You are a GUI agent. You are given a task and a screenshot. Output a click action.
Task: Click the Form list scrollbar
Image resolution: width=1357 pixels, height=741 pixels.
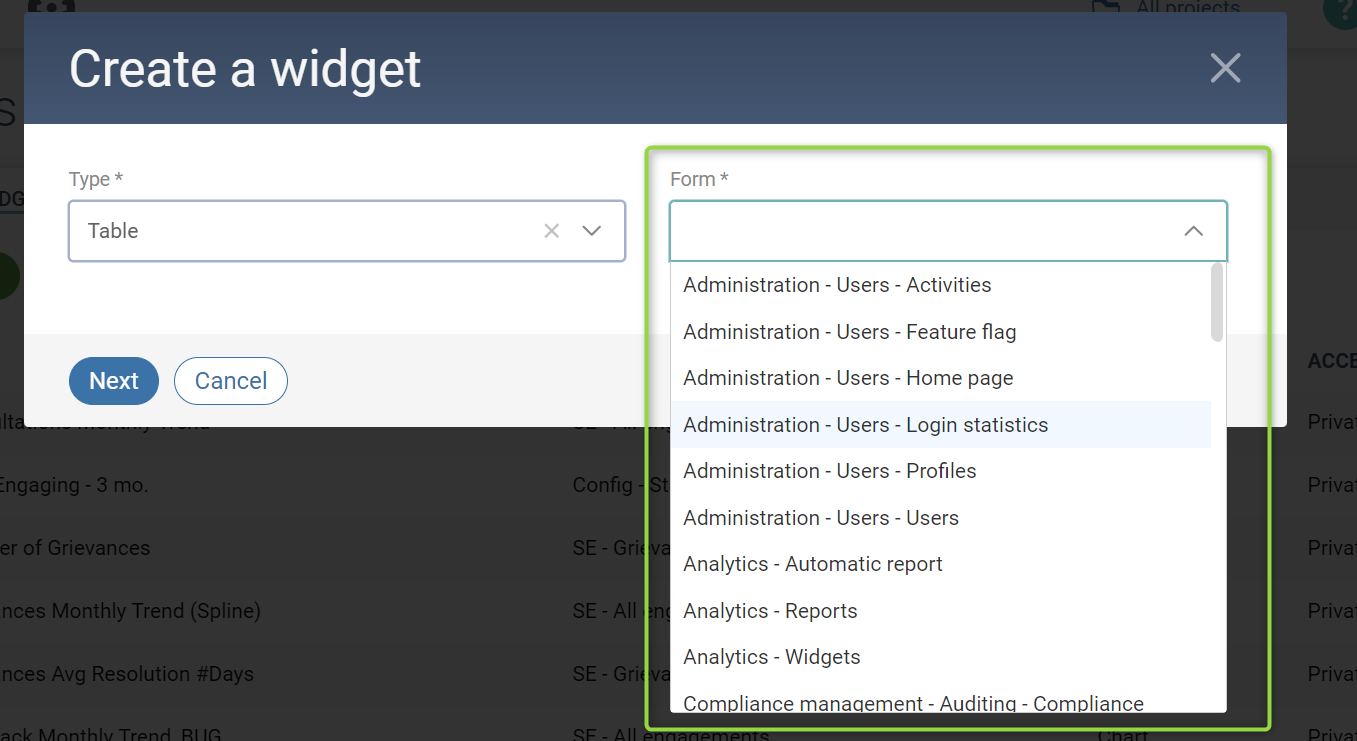click(x=1217, y=302)
